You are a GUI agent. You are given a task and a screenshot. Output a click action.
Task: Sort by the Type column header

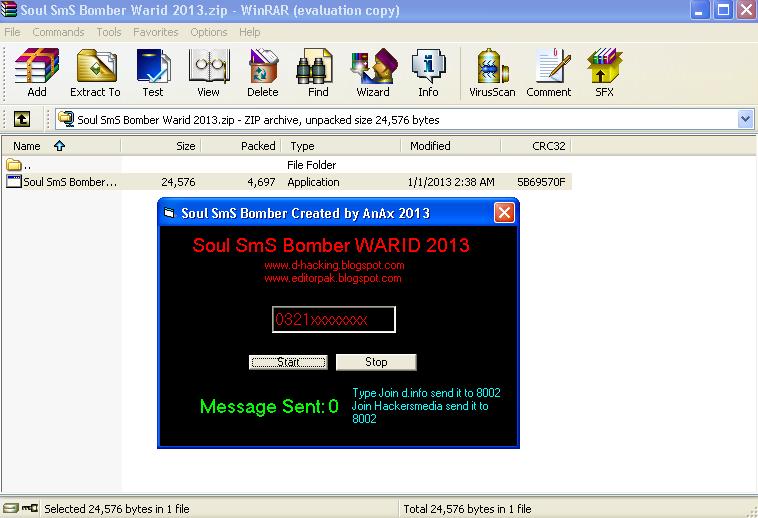(342, 146)
